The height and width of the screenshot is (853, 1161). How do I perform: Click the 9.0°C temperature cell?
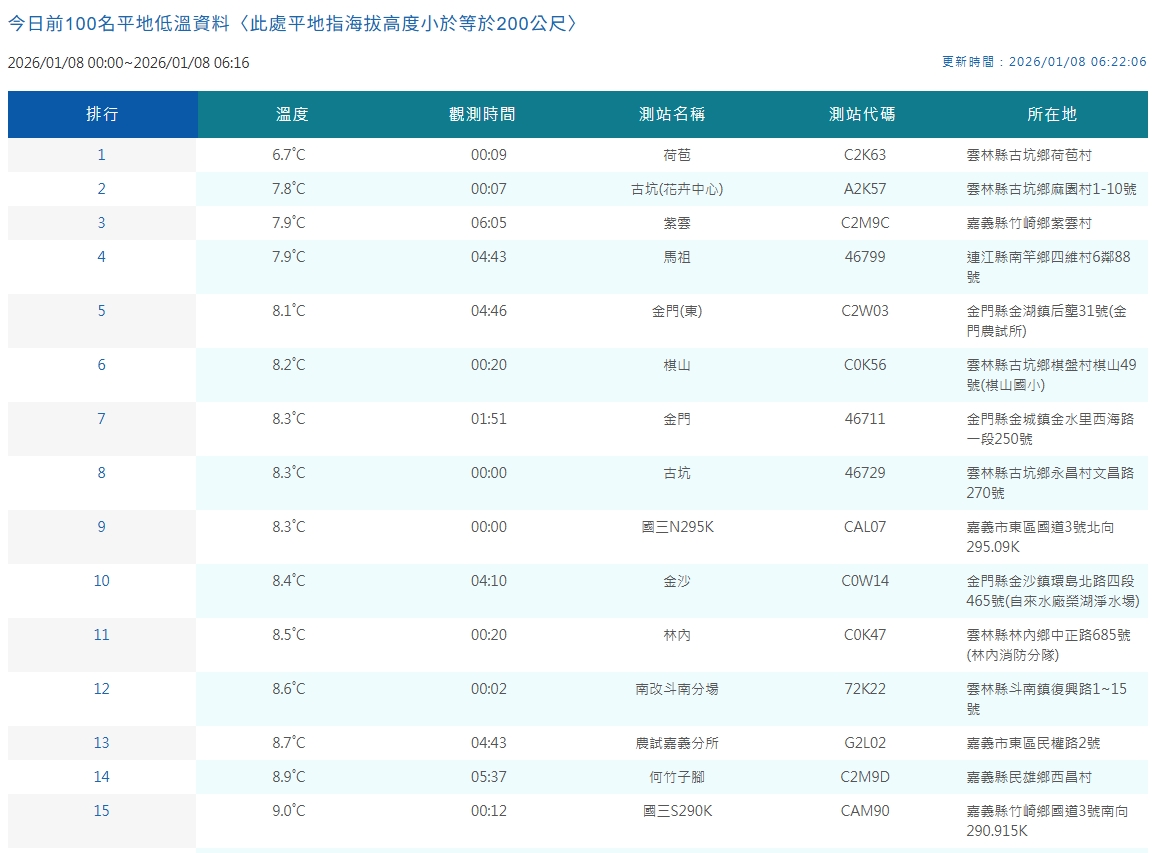click(x=289, y=812)
